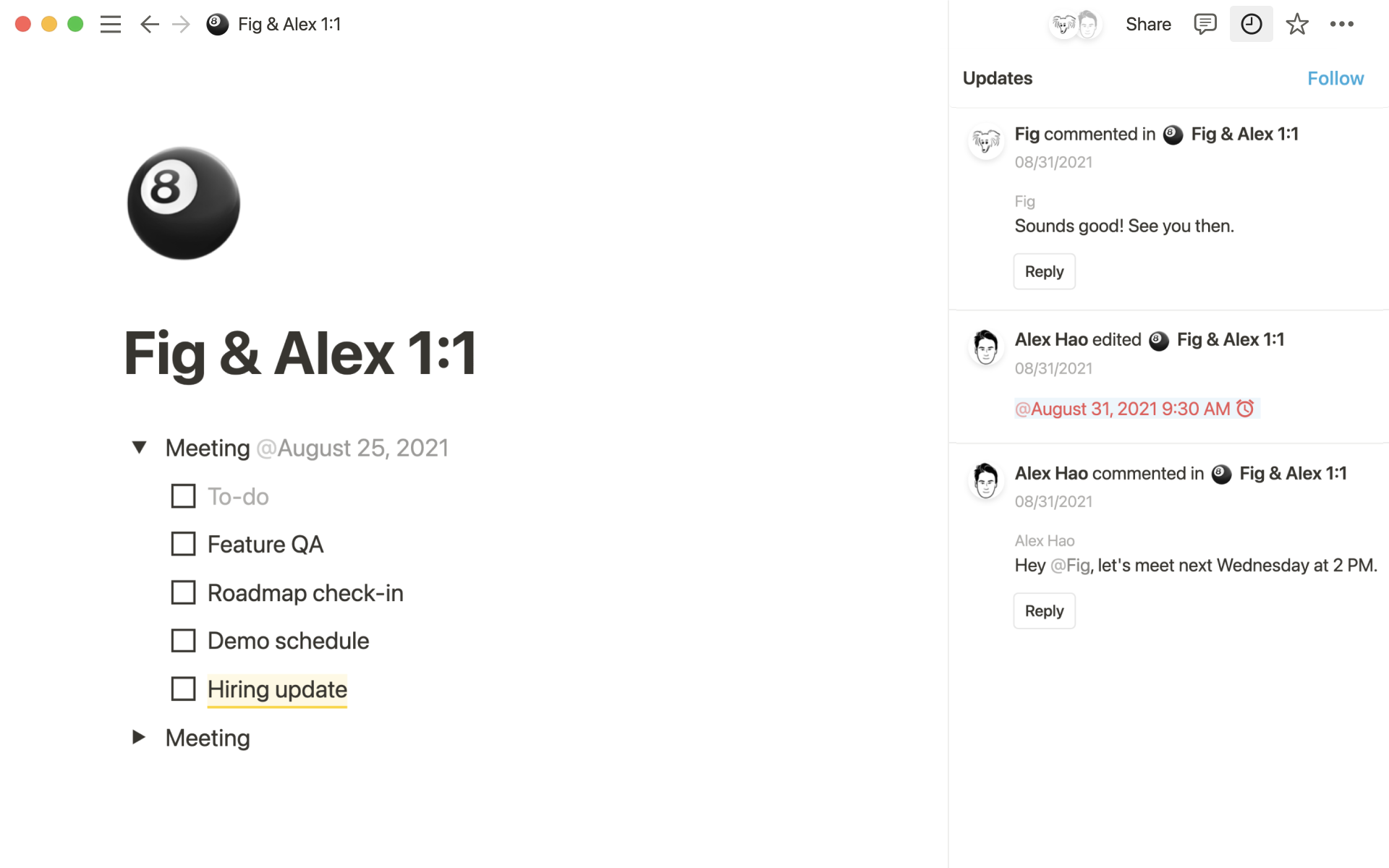Expand the second Meeting toggle
This screenshot has height=868, width=1389.
(x=139, y=737)
